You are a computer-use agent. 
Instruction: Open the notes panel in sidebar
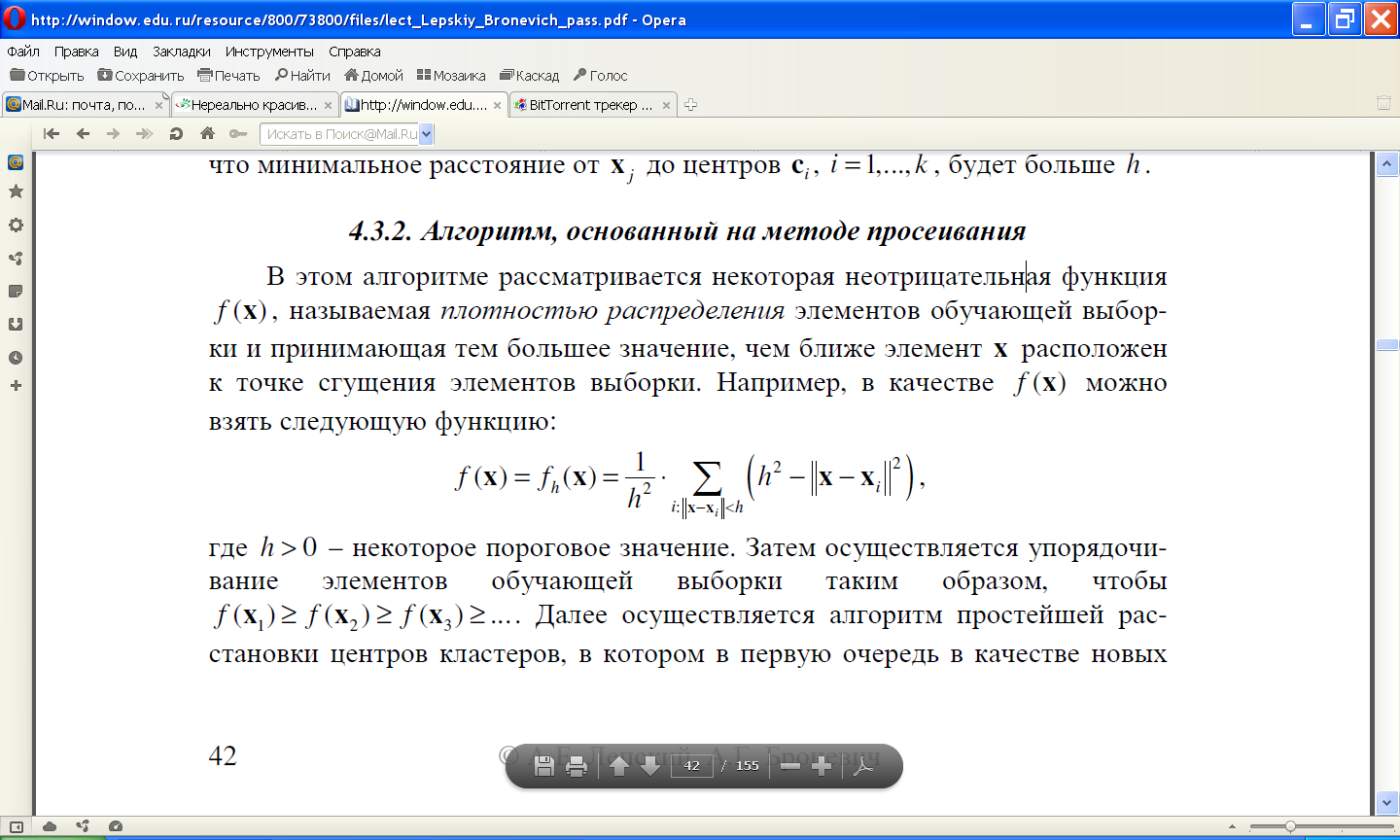coord(16,291)
